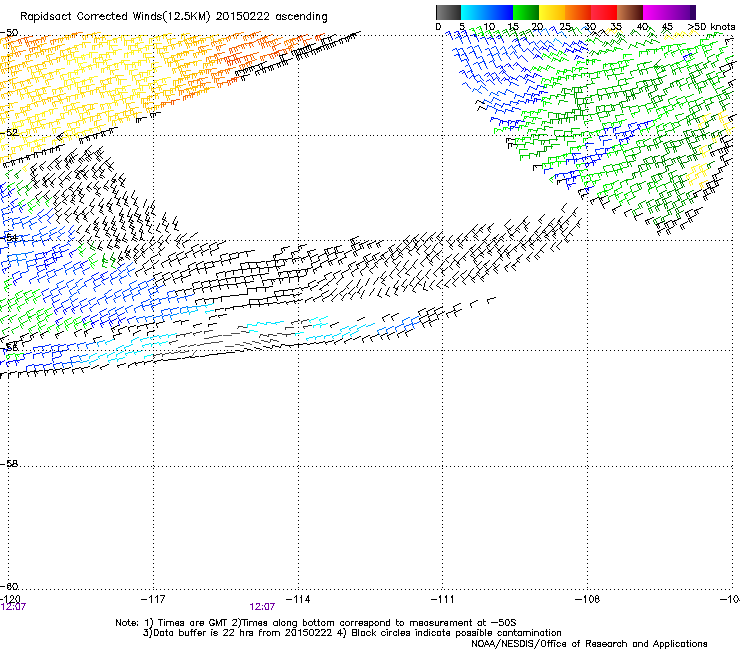Click the NOAA/NESDIS credit text
The image size is (740, 650).
(x=589, y=644)
